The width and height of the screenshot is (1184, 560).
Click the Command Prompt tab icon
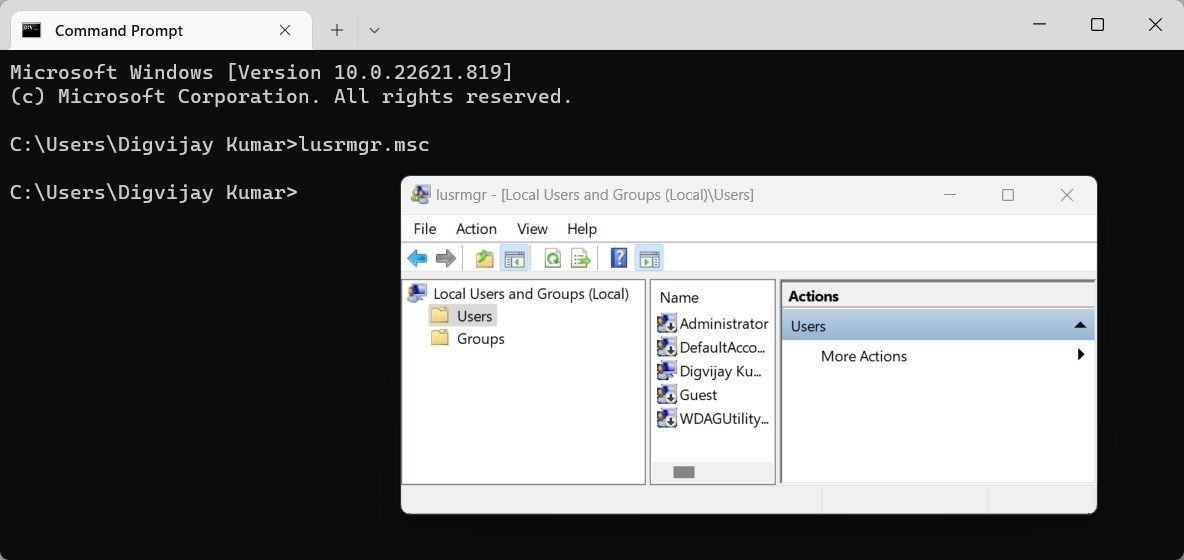coord(31,30)
